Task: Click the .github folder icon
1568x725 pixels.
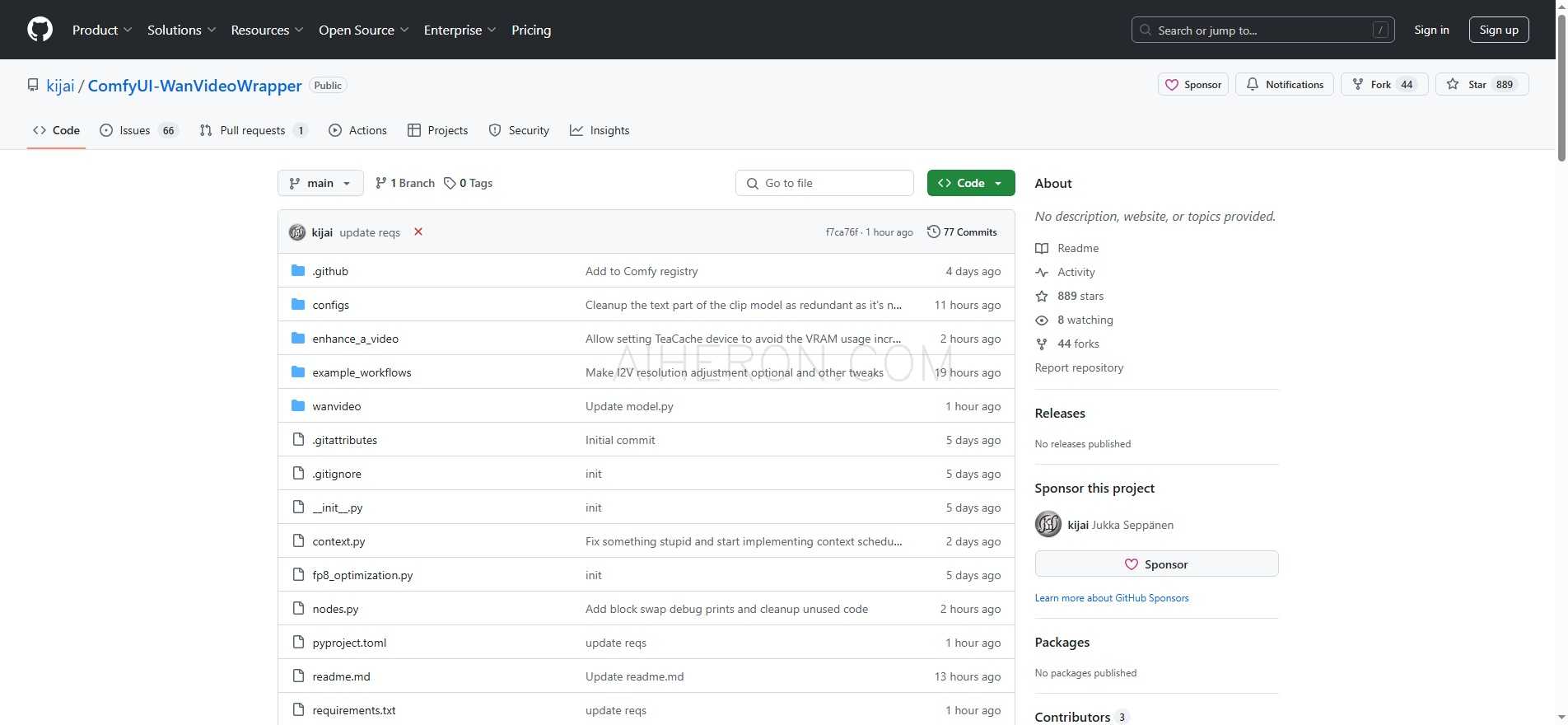Action: coord(298,271)
